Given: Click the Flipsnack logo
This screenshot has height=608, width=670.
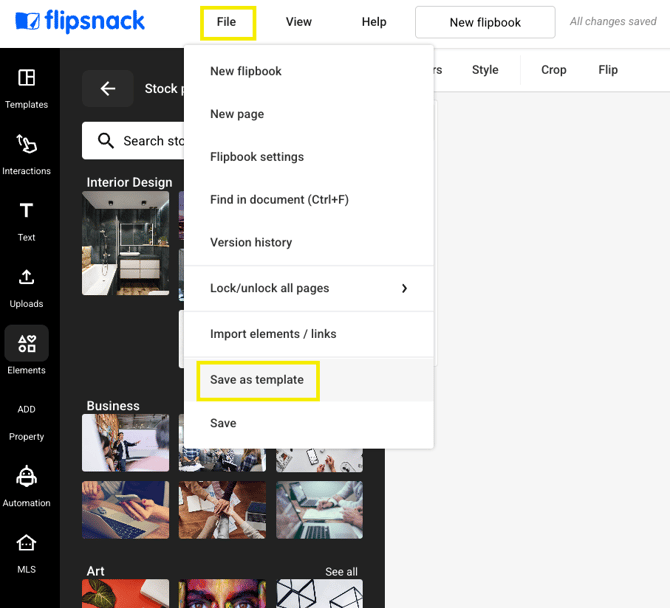Looking at the screenshot, I should [x=81, y=21].
